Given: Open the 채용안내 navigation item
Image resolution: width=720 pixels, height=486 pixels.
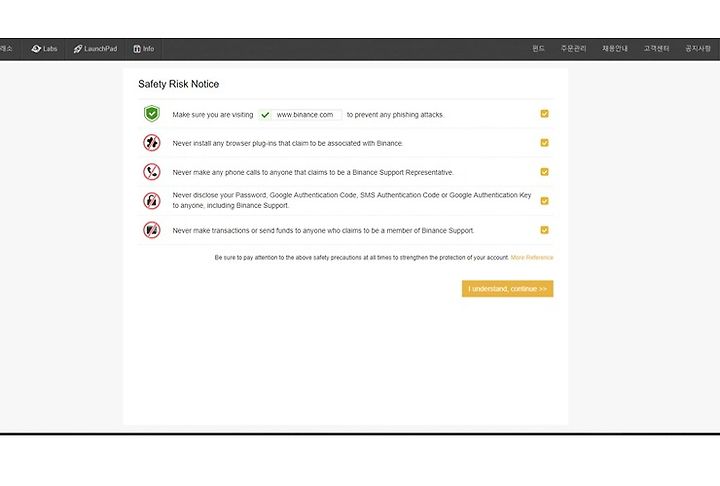Looking at the screenshot, I should coord(615,48).
